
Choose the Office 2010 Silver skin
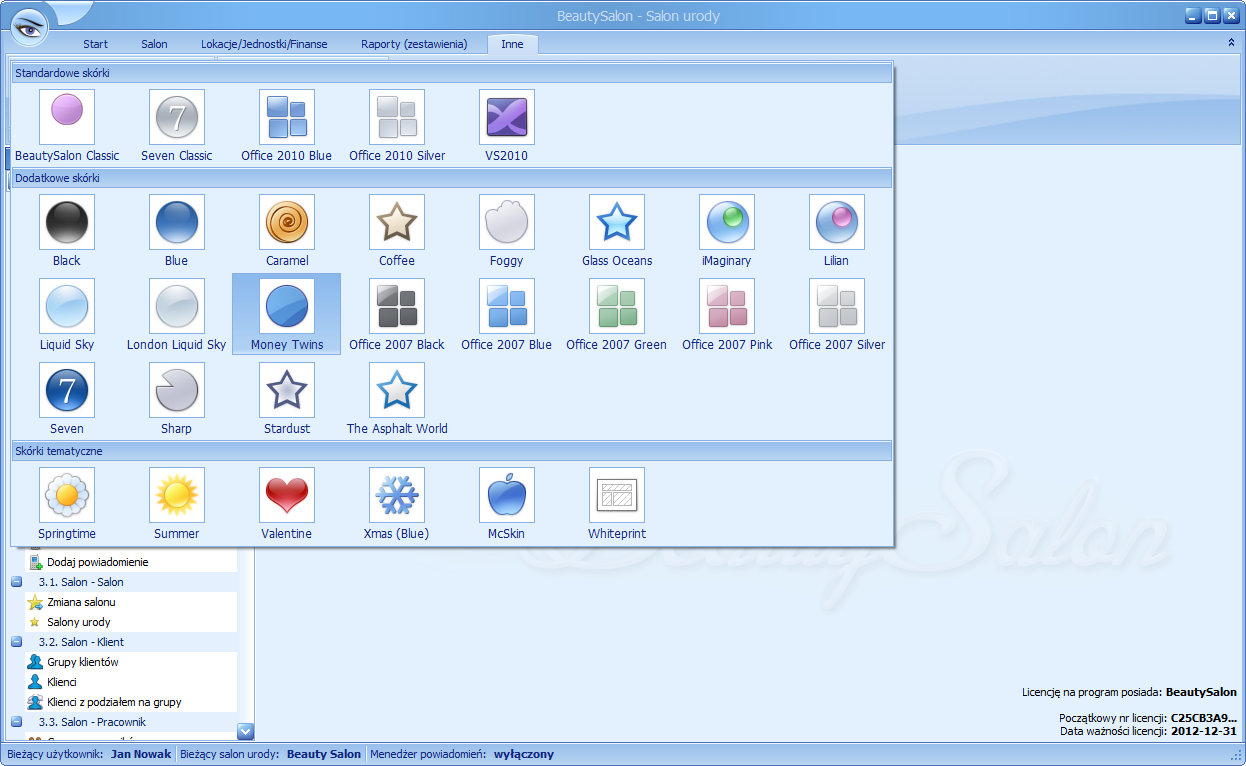[397, 126]
